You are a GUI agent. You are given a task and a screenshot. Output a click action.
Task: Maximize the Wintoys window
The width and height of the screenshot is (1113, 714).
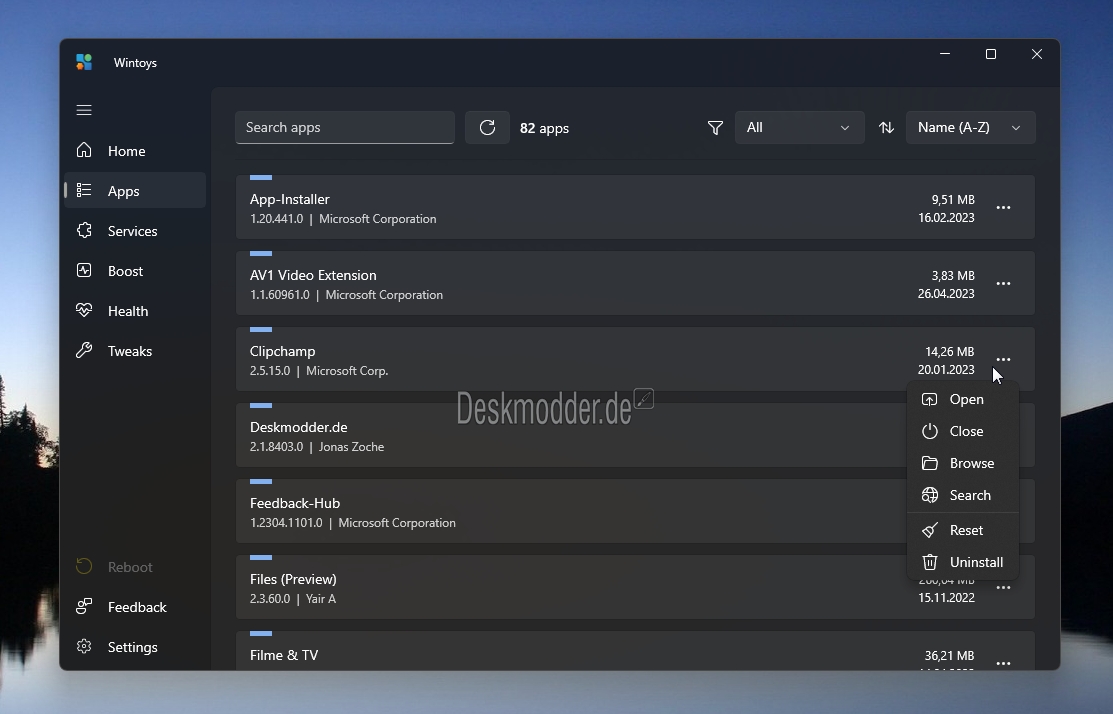click(991, 54)
